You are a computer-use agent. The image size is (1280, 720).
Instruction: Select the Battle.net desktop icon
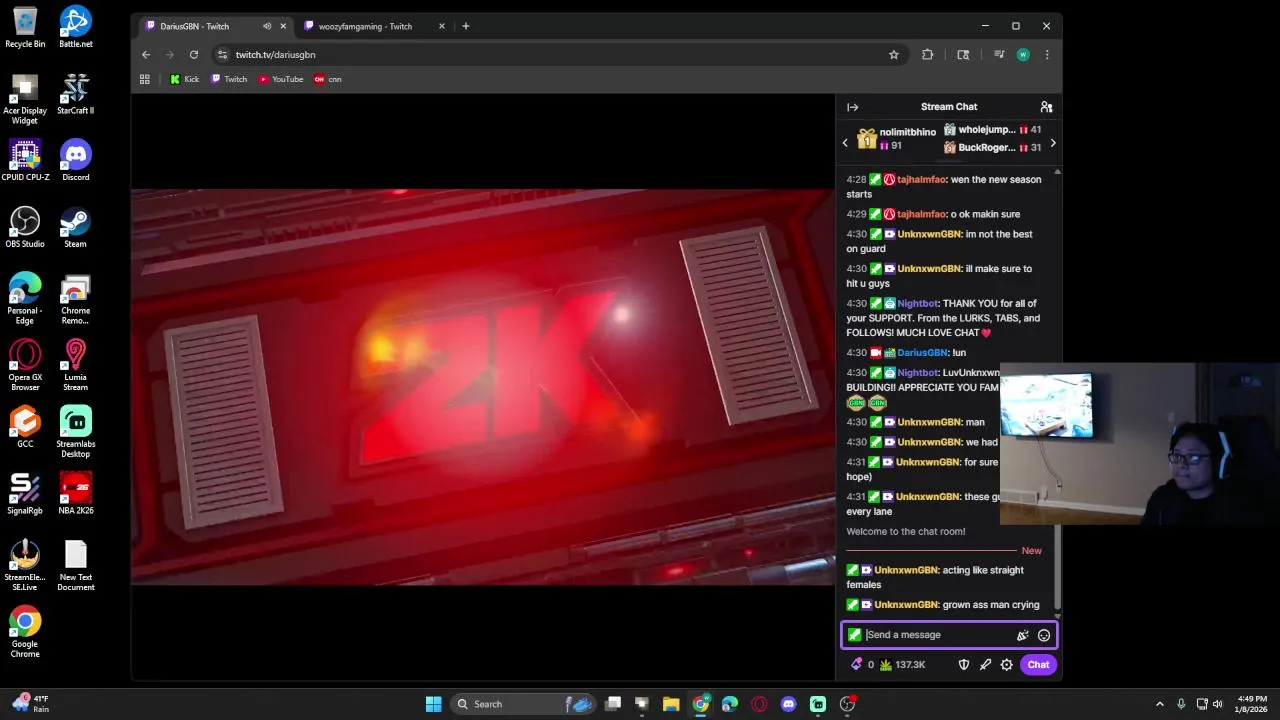tap(76, 27)
